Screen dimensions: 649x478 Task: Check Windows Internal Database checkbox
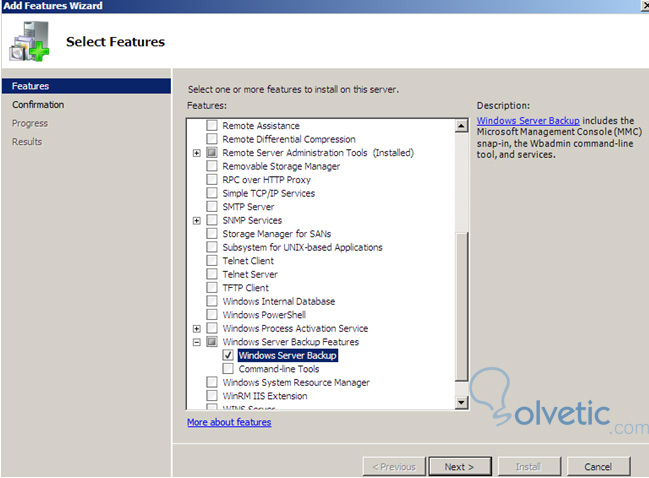click(x=212, y=301)
